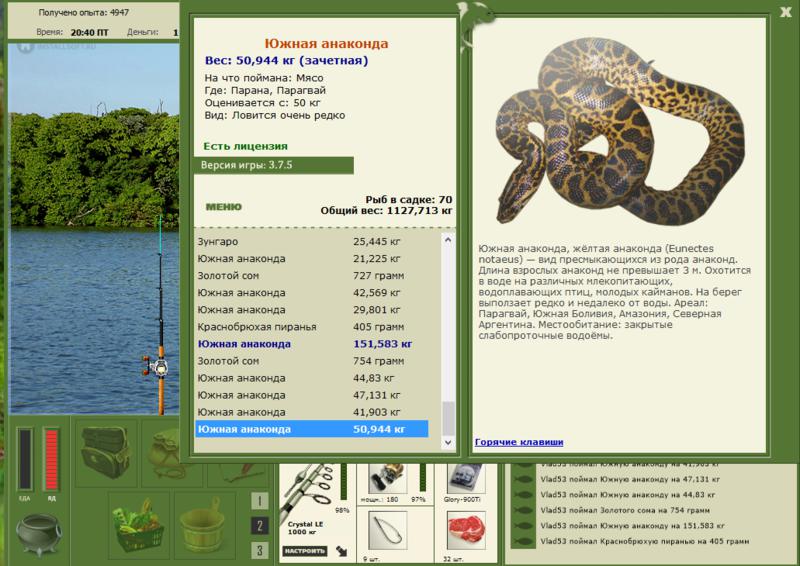Open the tackle backpack icon
This screenshot has height=566, width=800.
click(106, 452)
